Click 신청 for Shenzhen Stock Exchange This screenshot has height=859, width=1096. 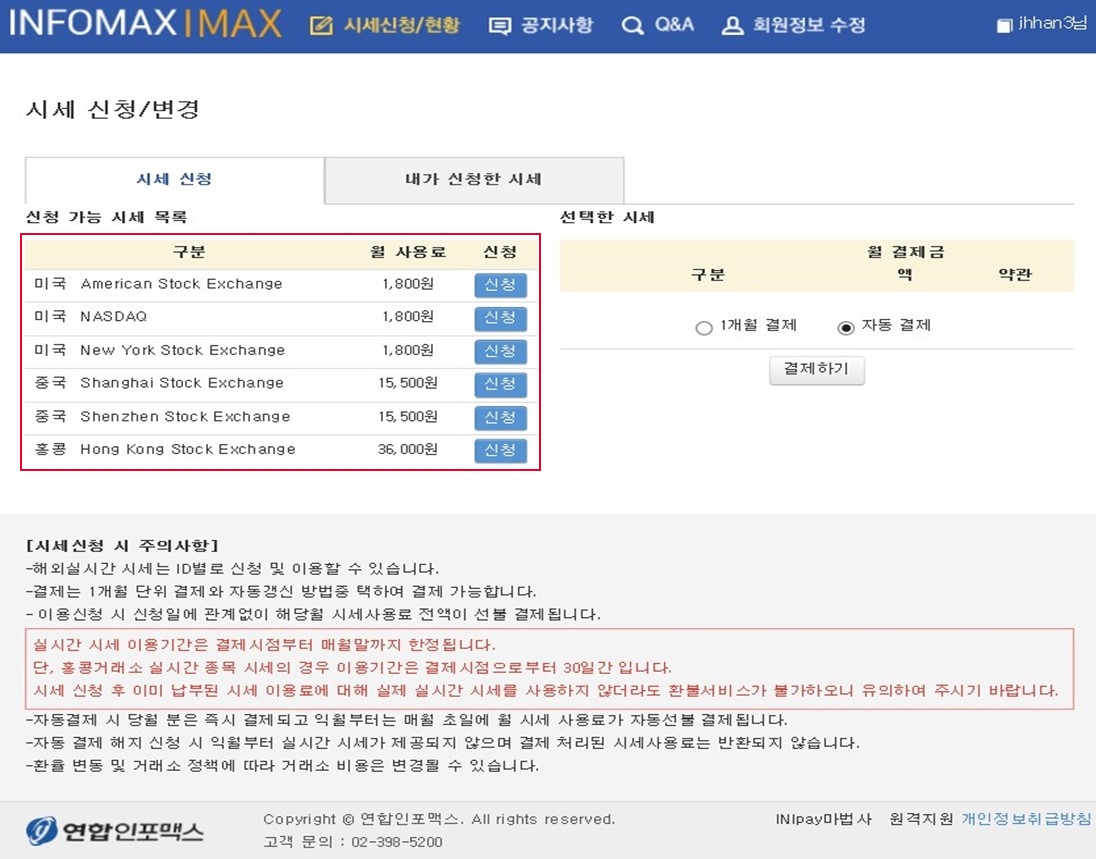[x=500, y=417]
